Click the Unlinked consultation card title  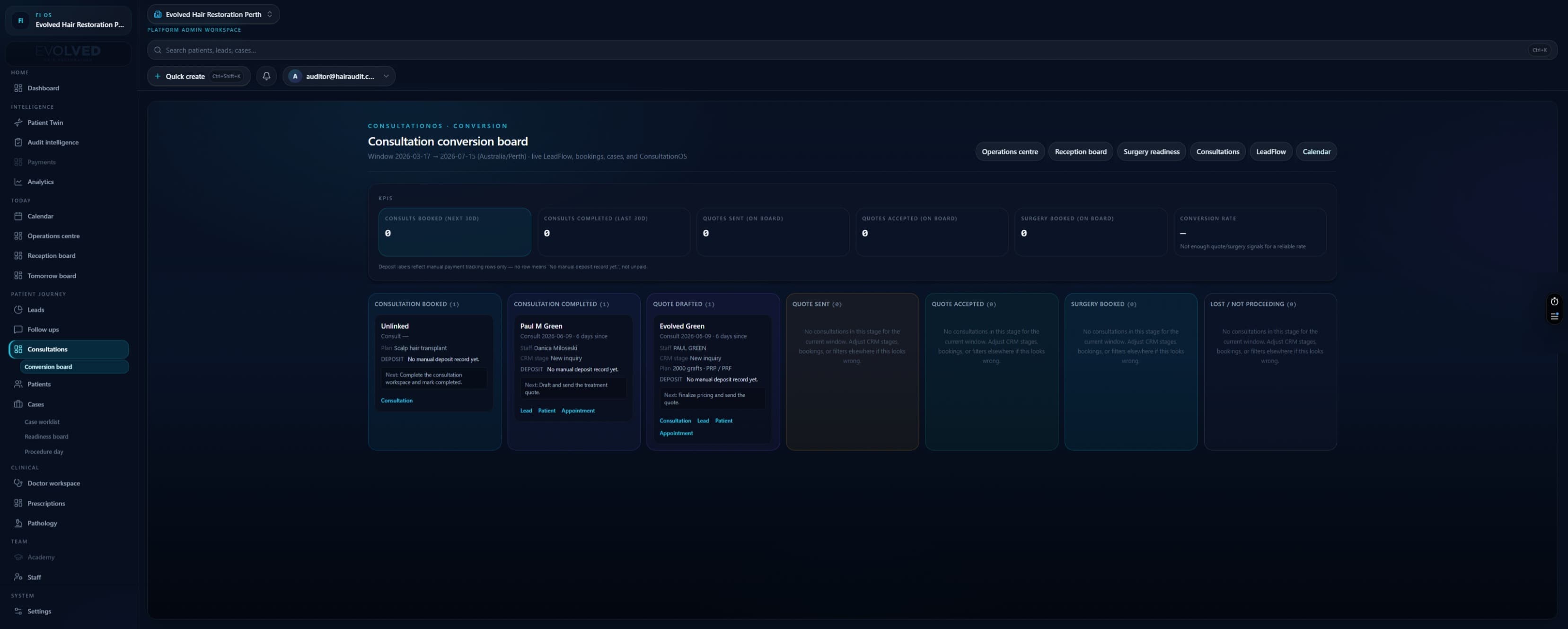(395, 326)
